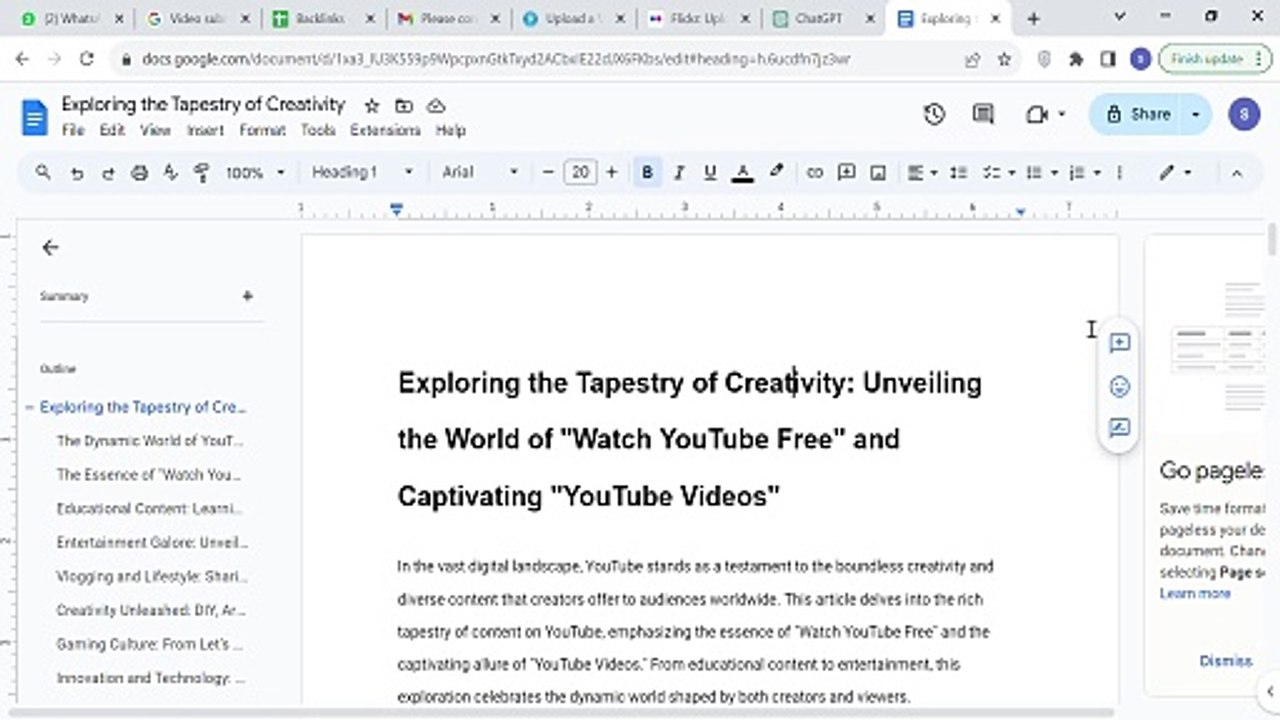Open the search menus magnifier tool
1280x720 pixels.
point(43,172)
